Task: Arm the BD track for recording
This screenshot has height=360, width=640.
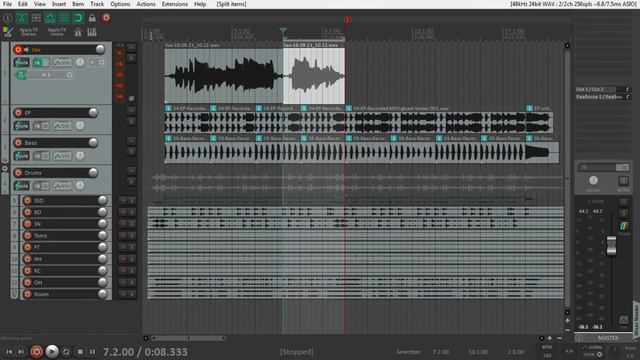Action: coord(27,212)
